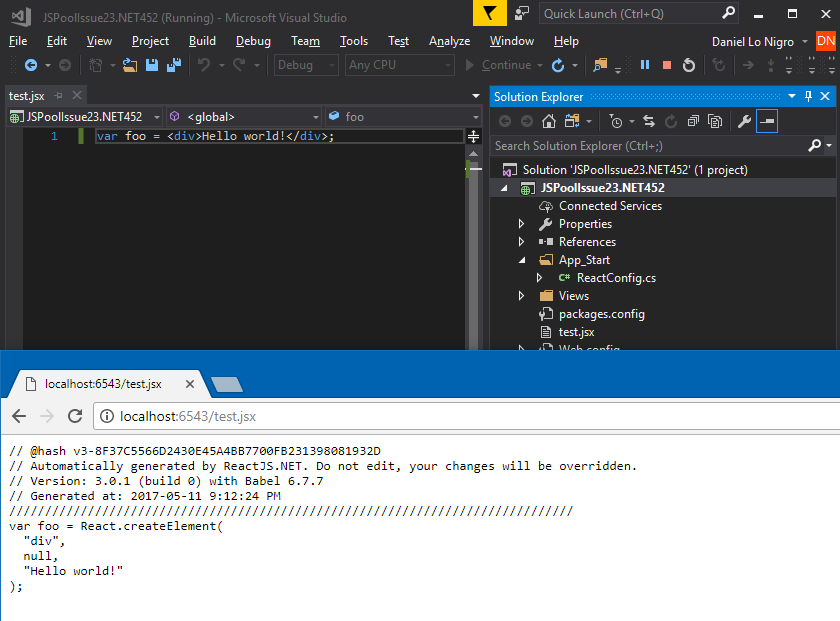Image resolution: width=840 pixels, height=621 pixels.
Task: Select test.jsx in Solution Explorer
Action: pos(576,332)
